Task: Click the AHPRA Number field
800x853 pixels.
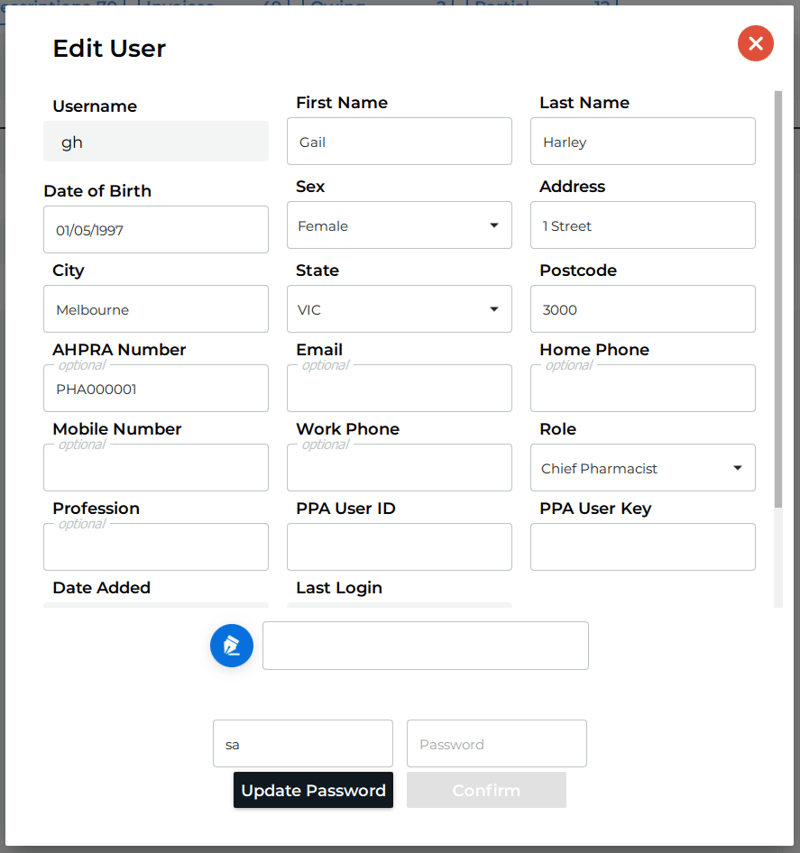Action: pos(156,389)
